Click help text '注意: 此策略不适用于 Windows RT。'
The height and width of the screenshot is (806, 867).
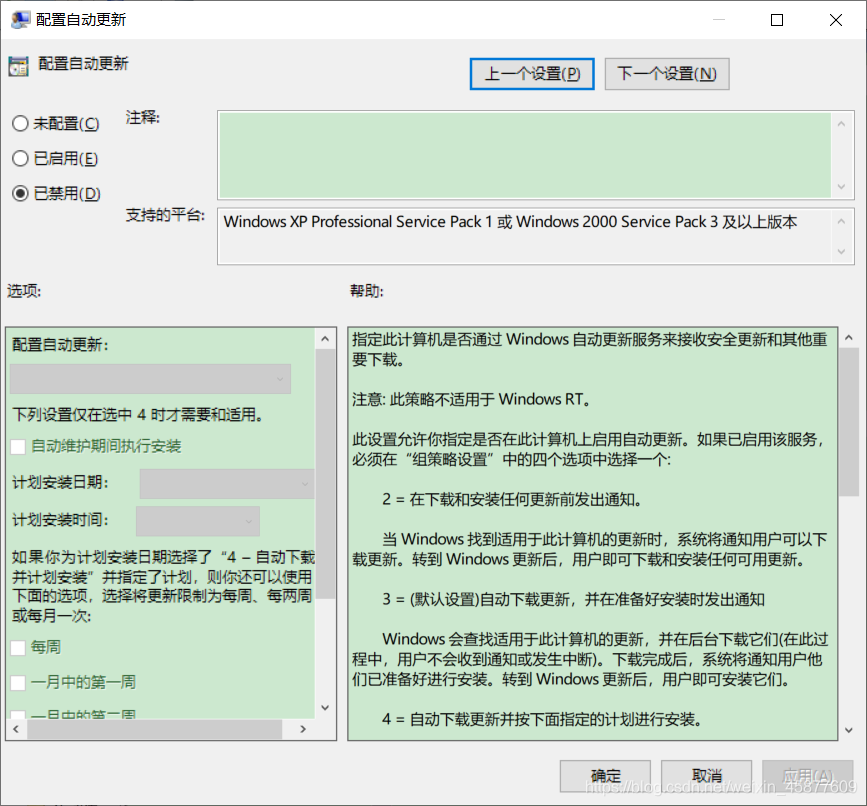pos(472,399)
